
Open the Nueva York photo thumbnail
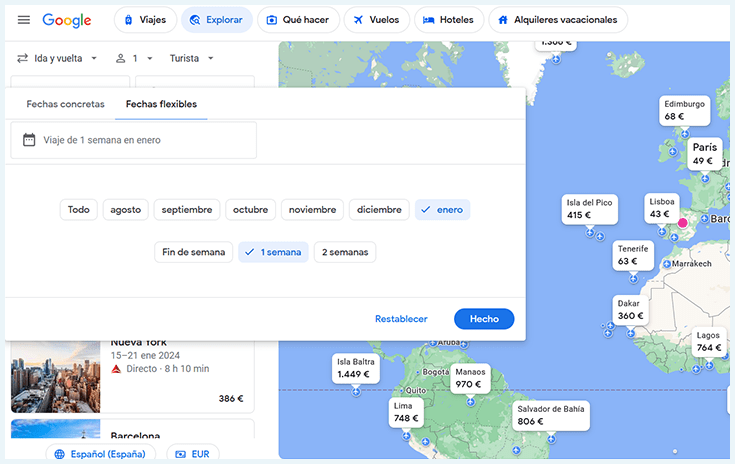55,377
